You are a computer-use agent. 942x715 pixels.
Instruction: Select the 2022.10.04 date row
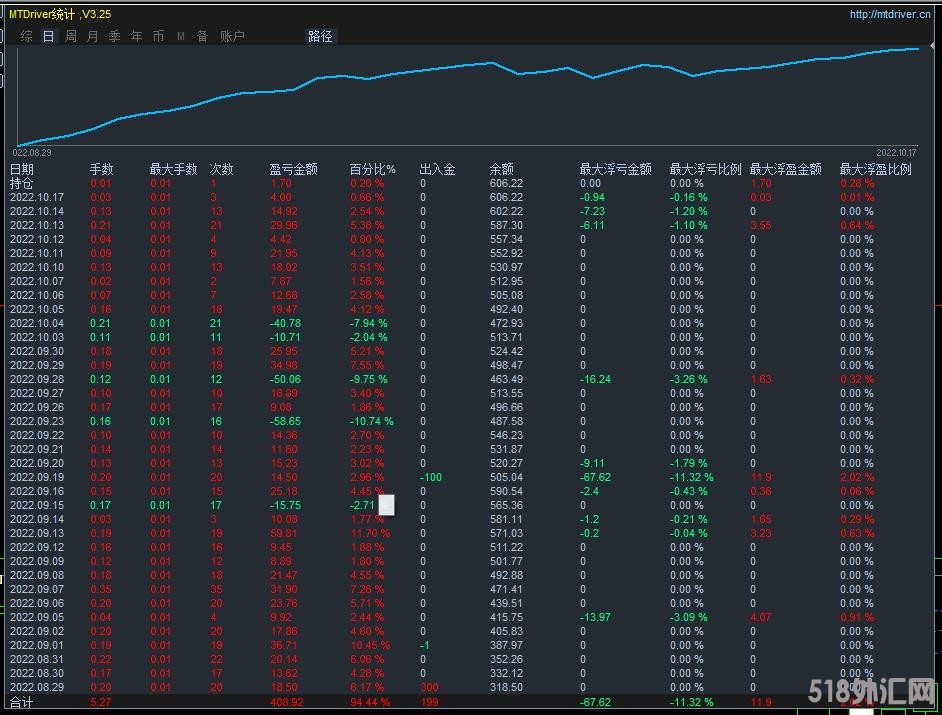pos(37,323)
